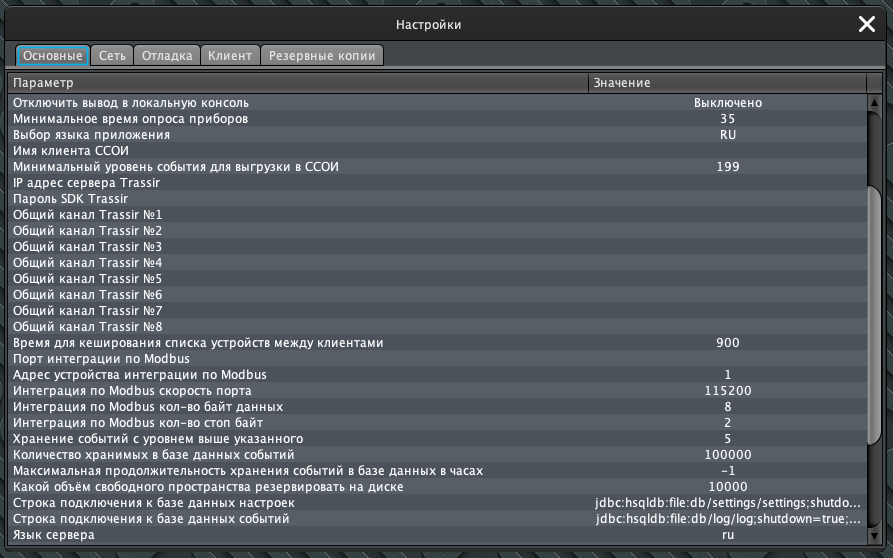Click the empty IP адрес сервера Trassir value
This screenshot has width=893, height=558.
[x=727, y=183]
